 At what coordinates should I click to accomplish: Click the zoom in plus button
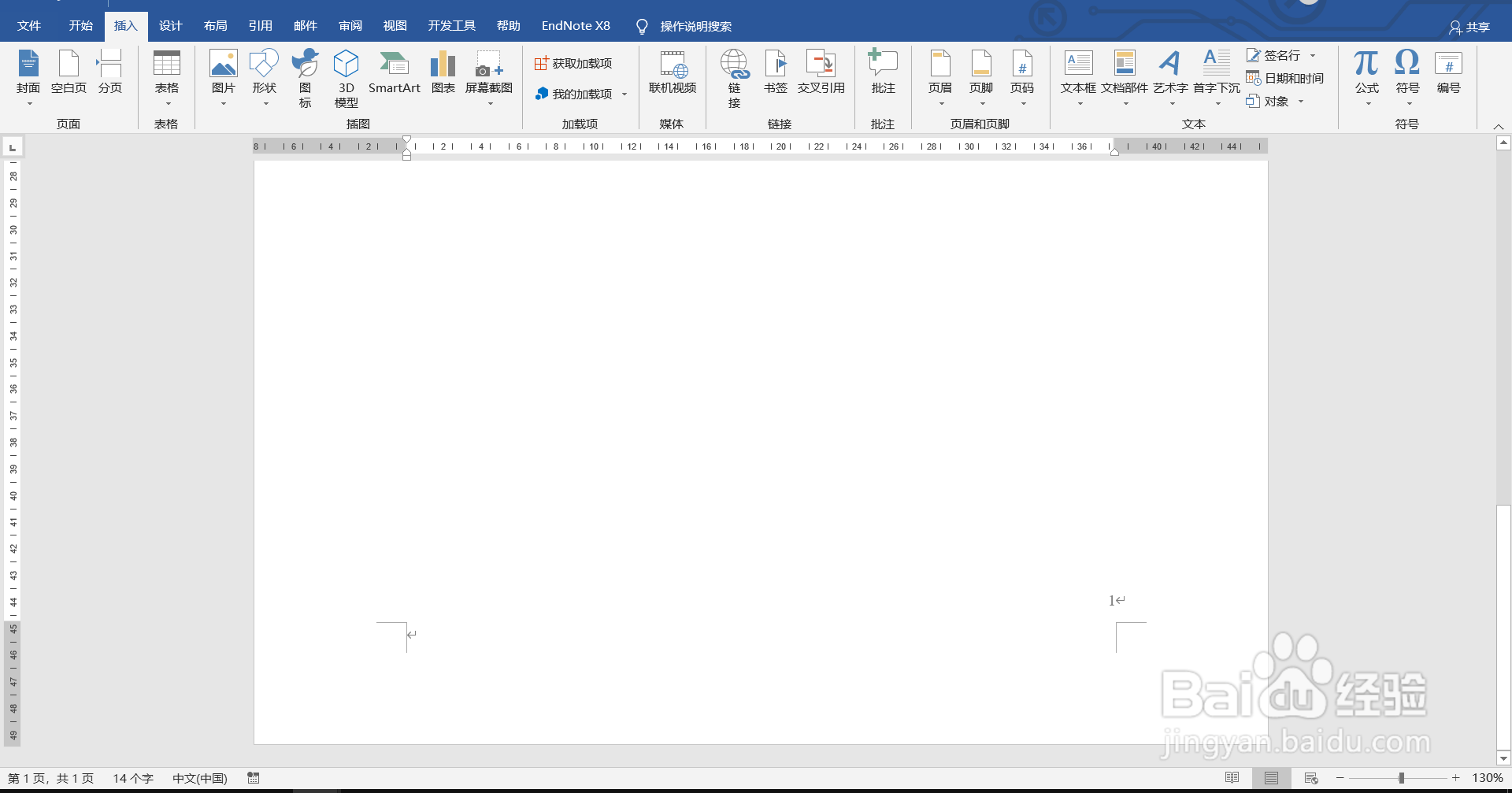point(1455,778)
